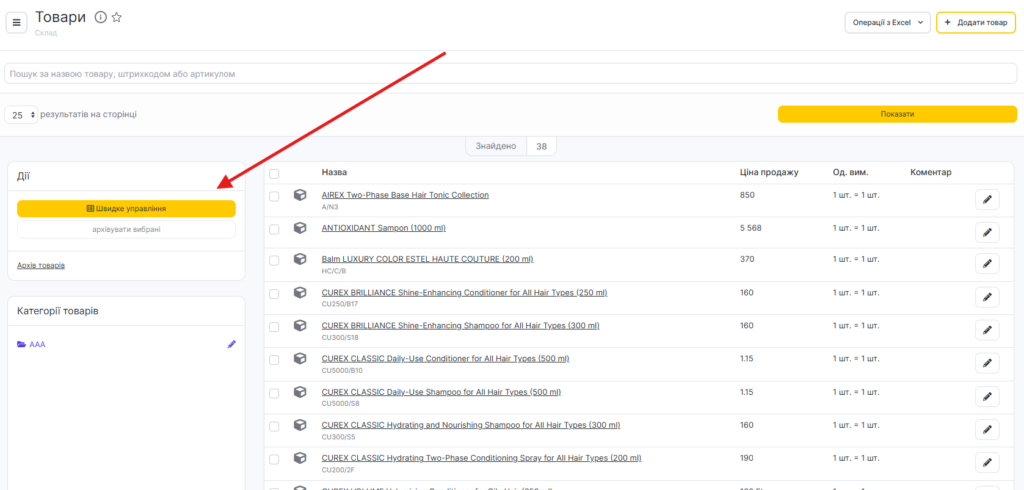Screen dimensions: 1024x490
Task: Open the hamburger sidebar menu
Action: 16,22
